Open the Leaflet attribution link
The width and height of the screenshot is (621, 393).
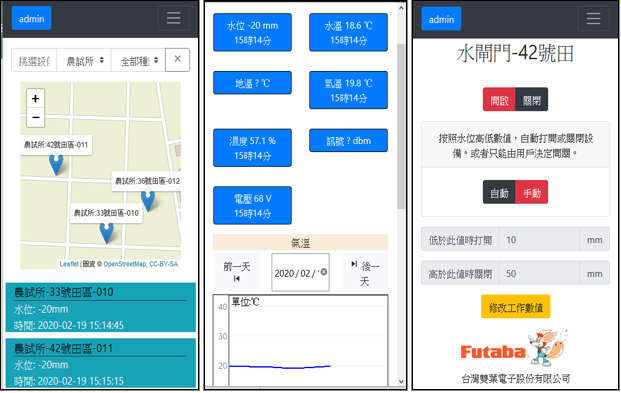69,264
